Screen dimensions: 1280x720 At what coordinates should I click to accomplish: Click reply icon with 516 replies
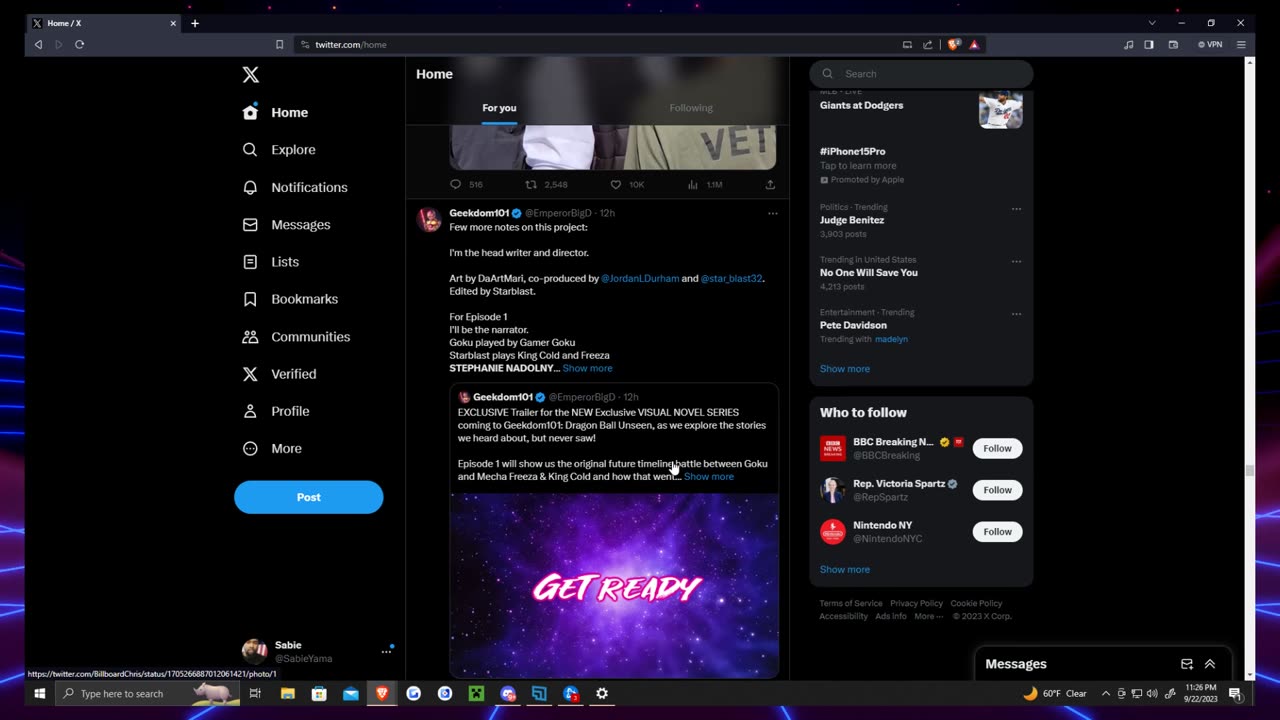click(456, 185)
